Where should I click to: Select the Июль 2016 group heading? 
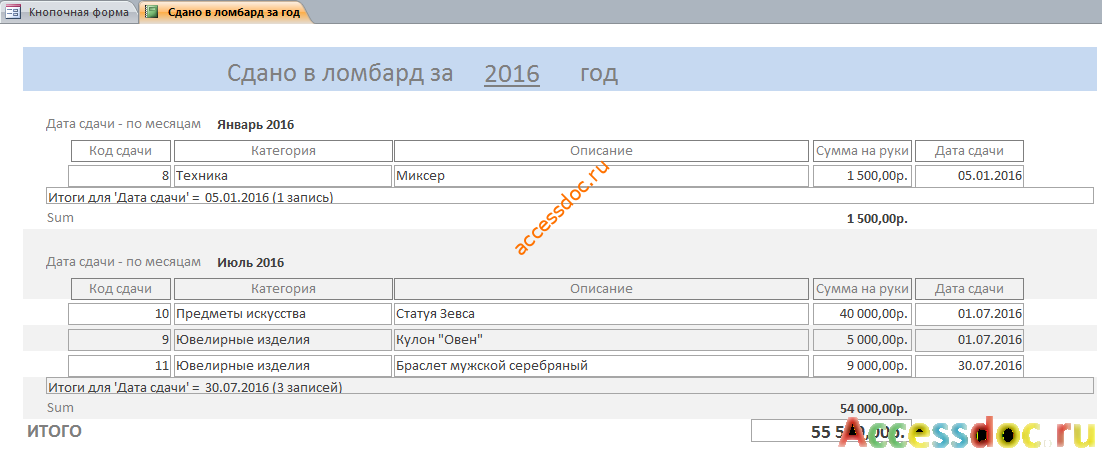[250, 263]
